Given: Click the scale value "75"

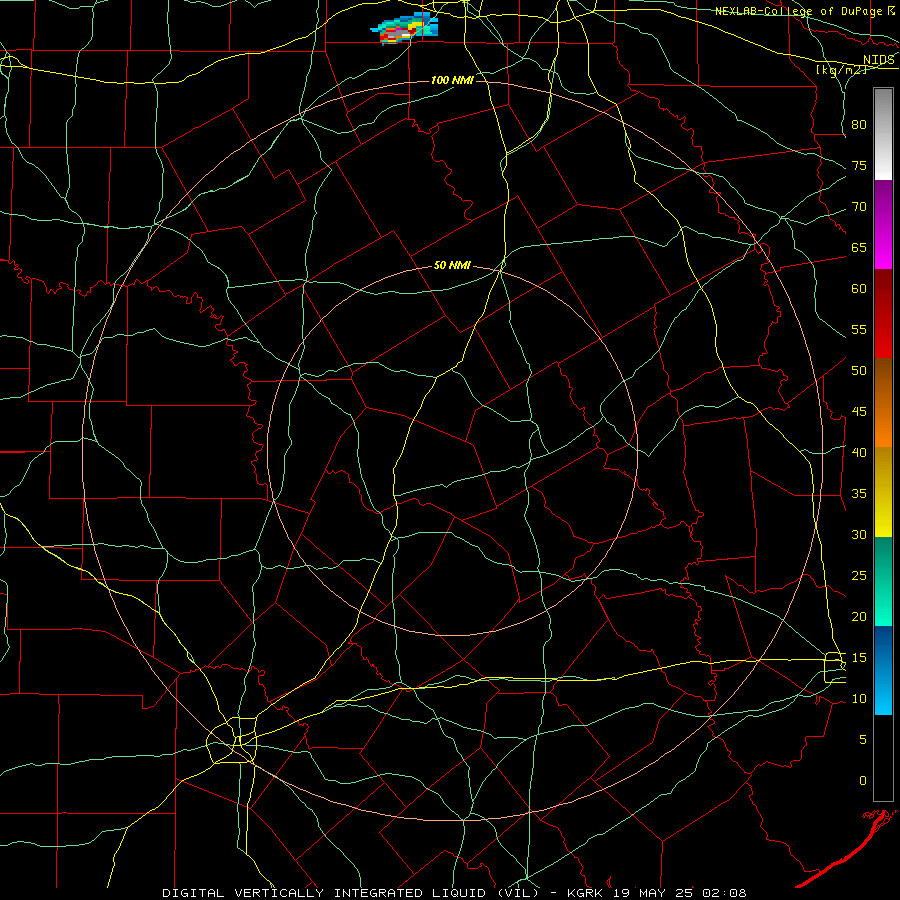Looking at the screenshot, I should click(x=859, y=166).
